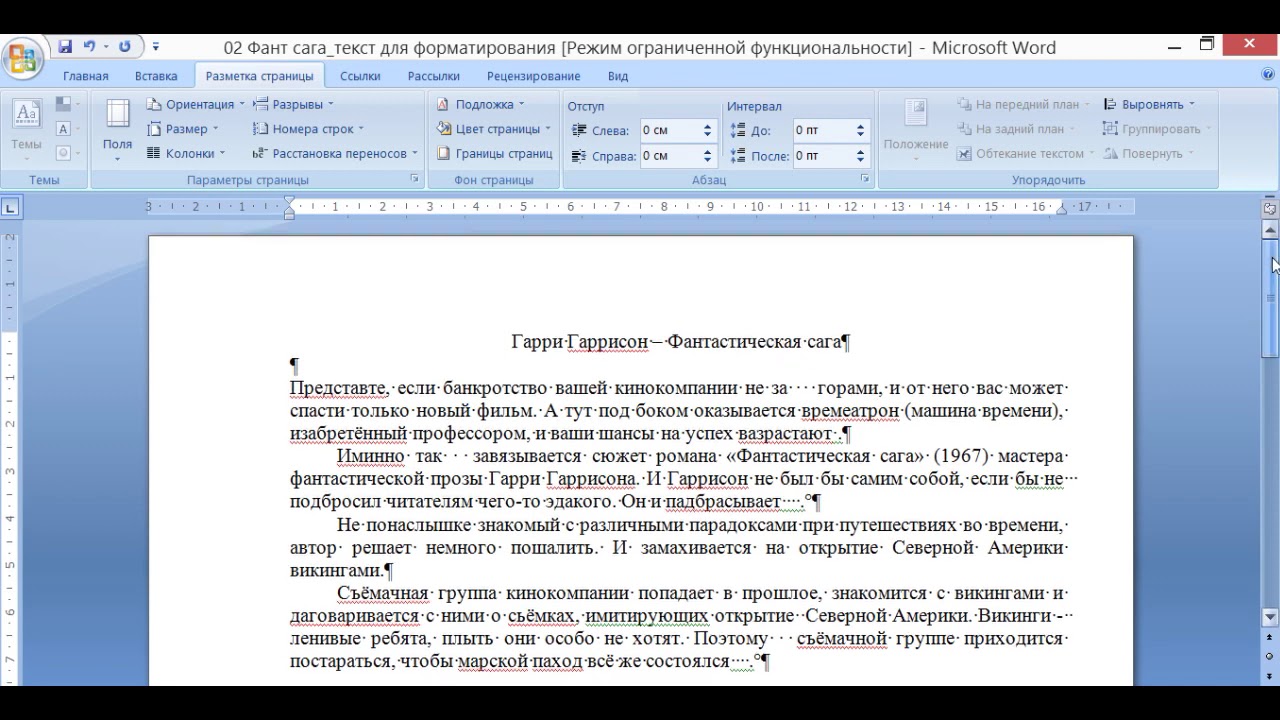Open quick access toolbar customization arrow

[x=156, y=47]
